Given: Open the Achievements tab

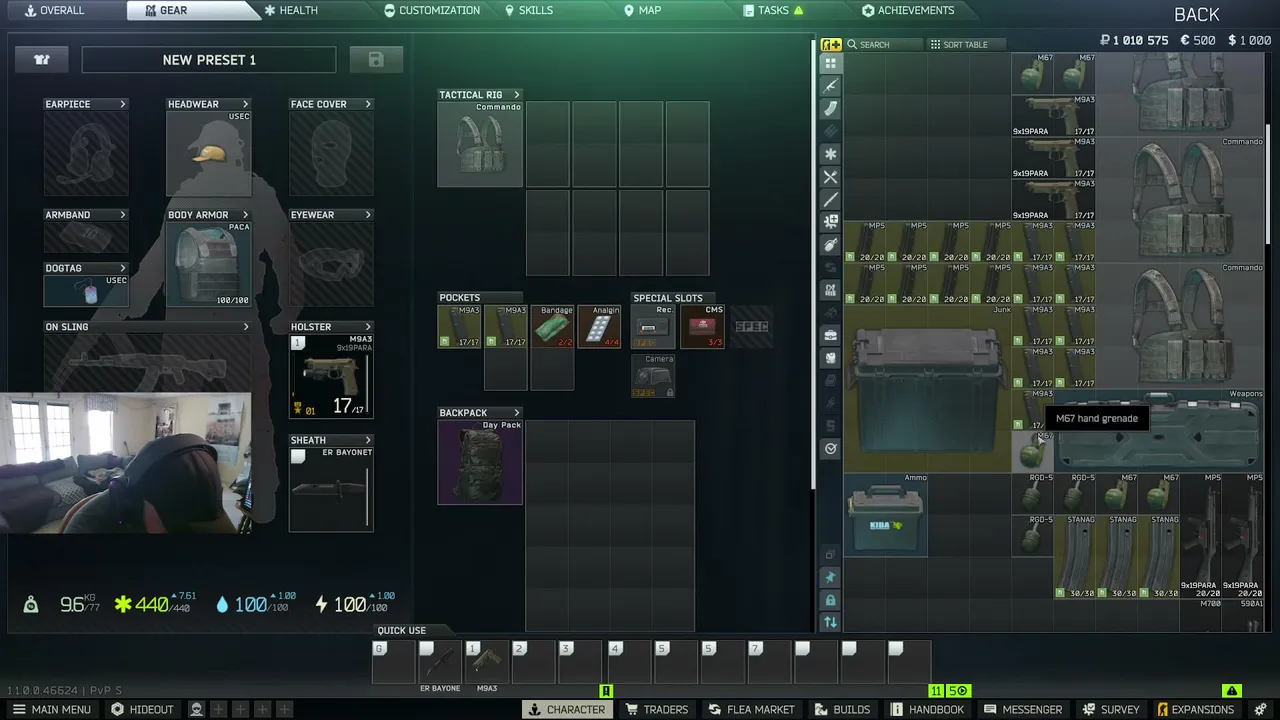Looking at the screenshot, I should (x=908, y=10).
